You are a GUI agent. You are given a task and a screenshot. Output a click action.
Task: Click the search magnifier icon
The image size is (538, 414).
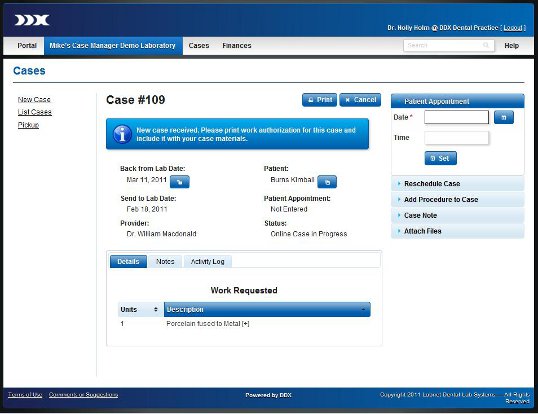486,45
